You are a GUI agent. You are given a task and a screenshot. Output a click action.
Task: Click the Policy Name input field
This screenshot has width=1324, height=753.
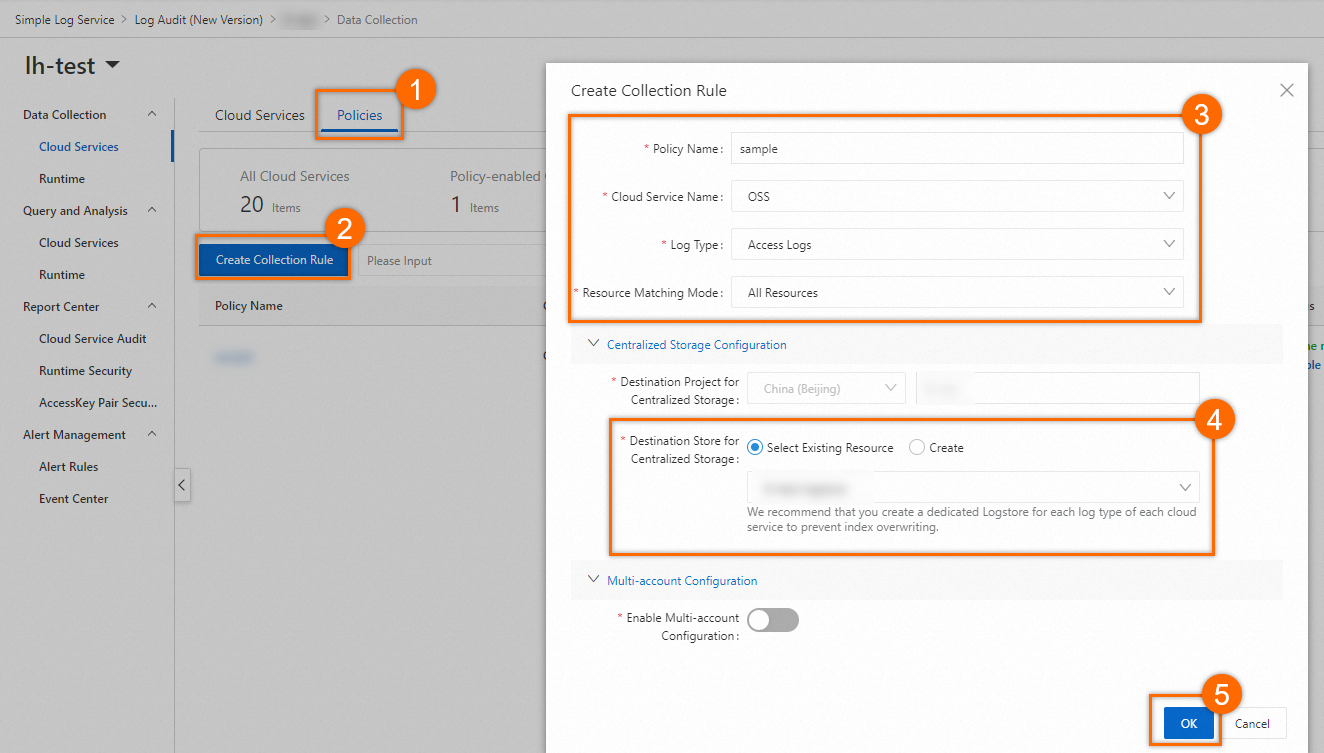click(x=957, y=149)
